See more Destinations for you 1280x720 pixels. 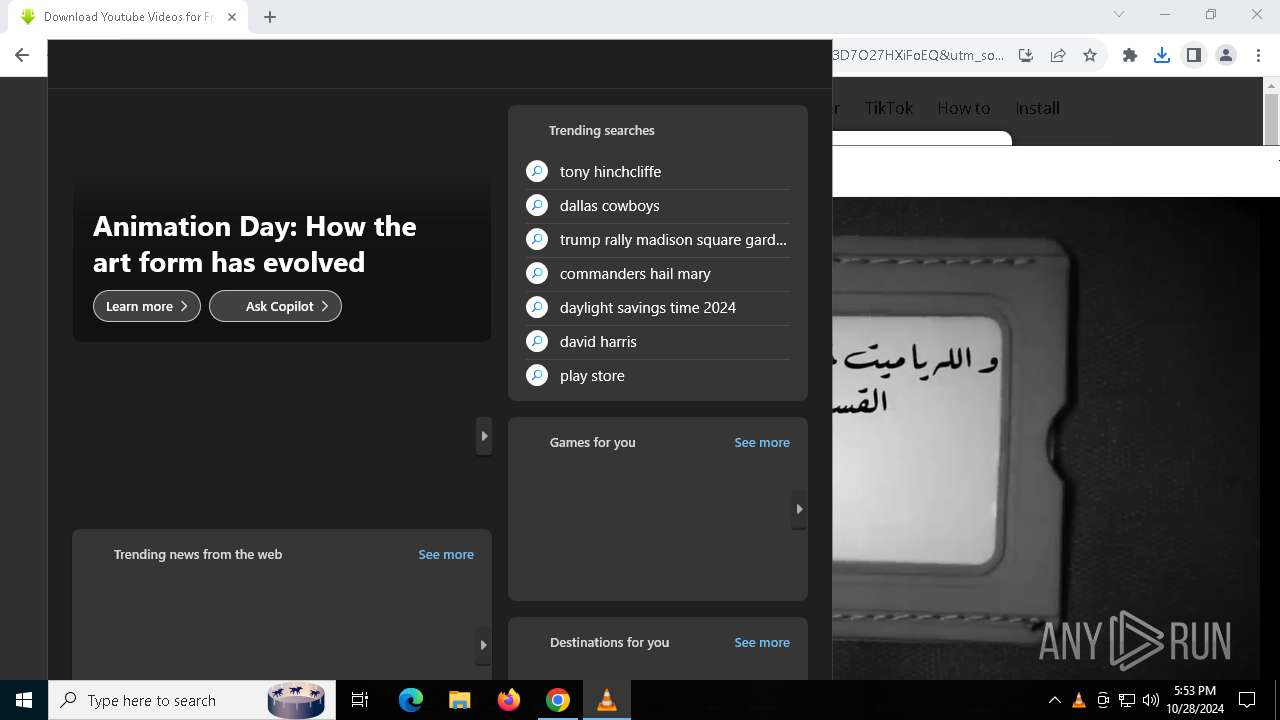pyautogui.click(x=762, y=642)
